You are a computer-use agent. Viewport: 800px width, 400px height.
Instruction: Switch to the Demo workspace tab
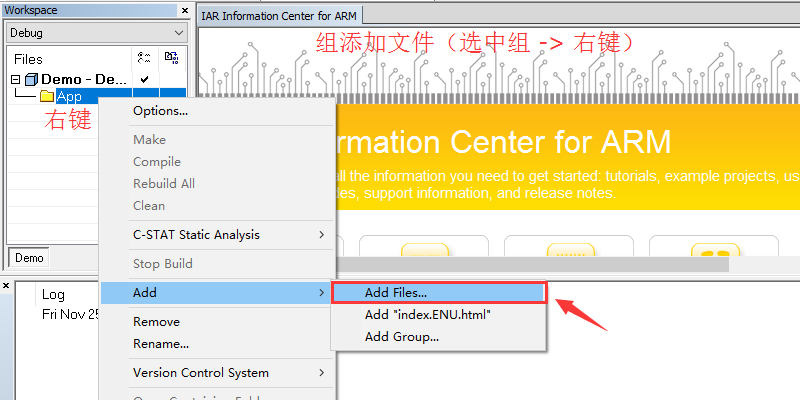tap(29, 258)
